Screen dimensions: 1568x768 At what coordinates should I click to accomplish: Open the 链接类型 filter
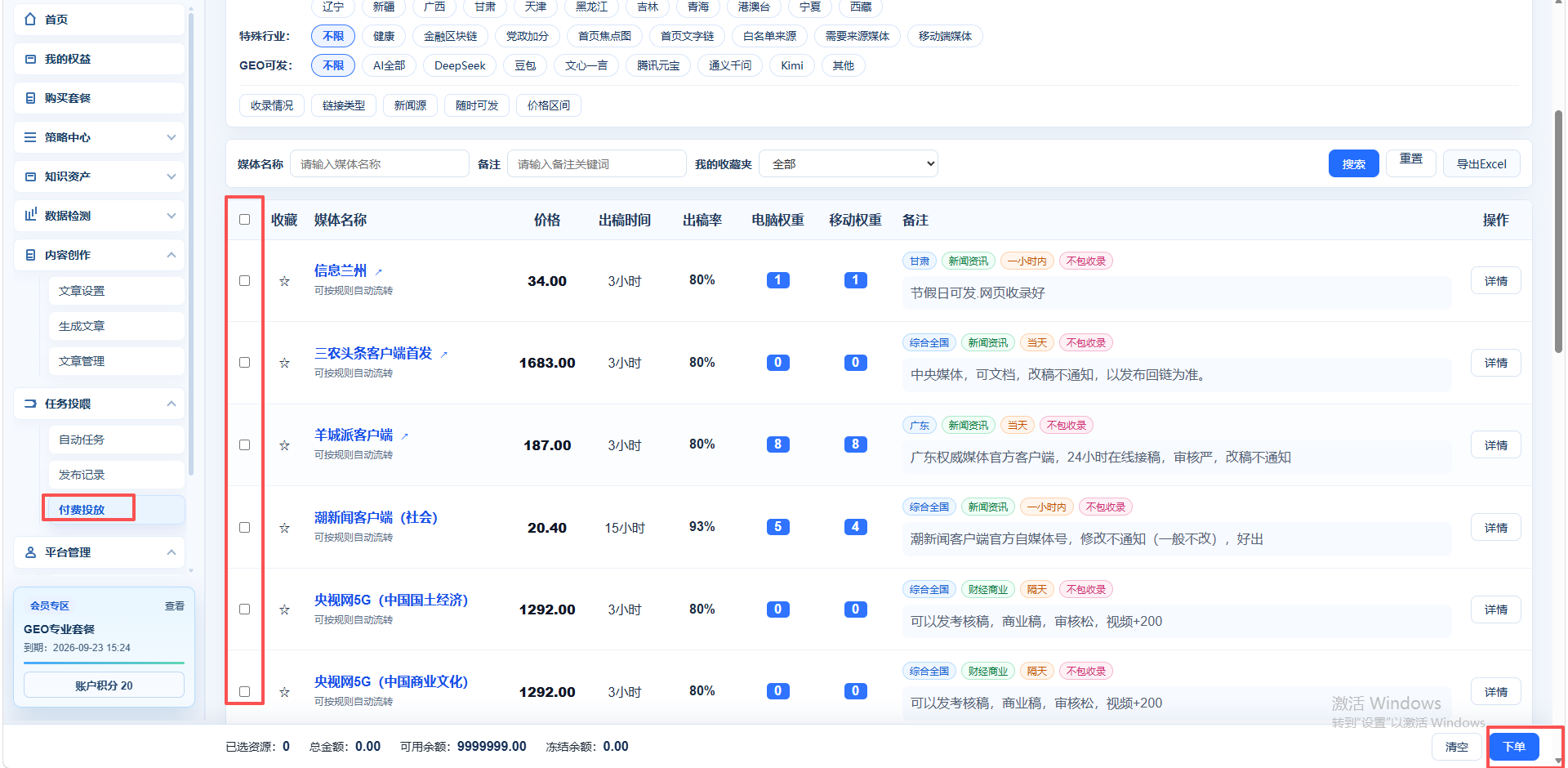(x=344, y=105)
